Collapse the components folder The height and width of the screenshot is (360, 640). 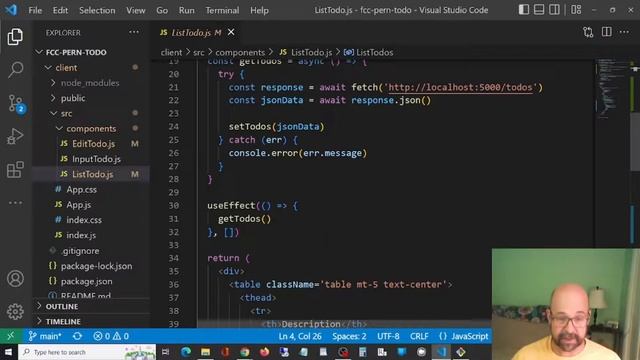click(x=91, y=129)
